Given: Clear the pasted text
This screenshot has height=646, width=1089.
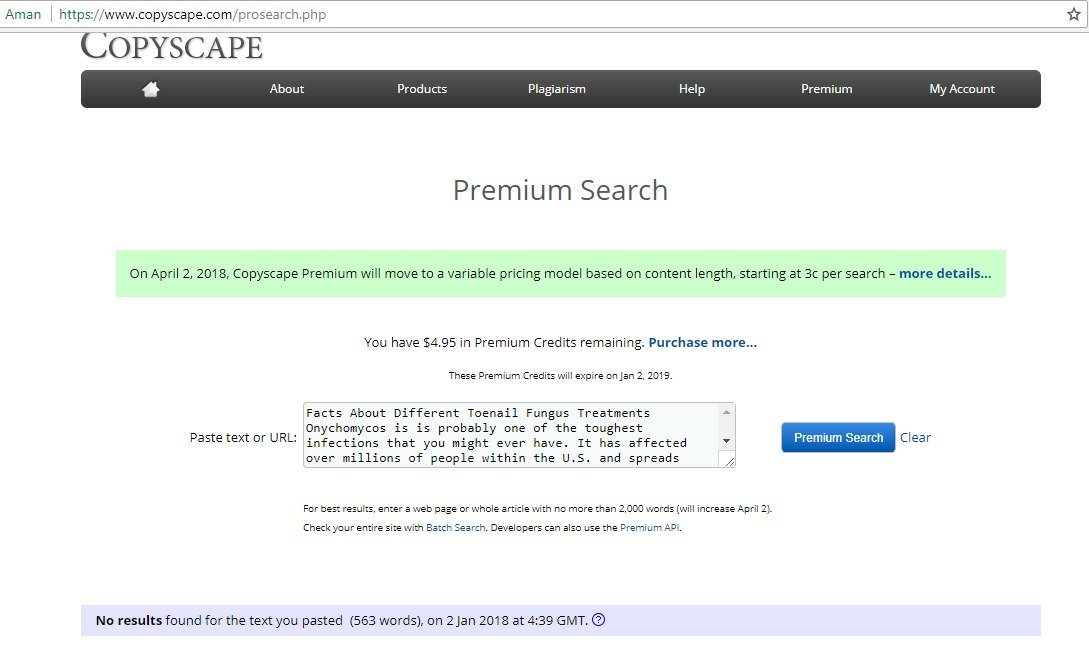Looking at the screenshot, I should (915, 438).
